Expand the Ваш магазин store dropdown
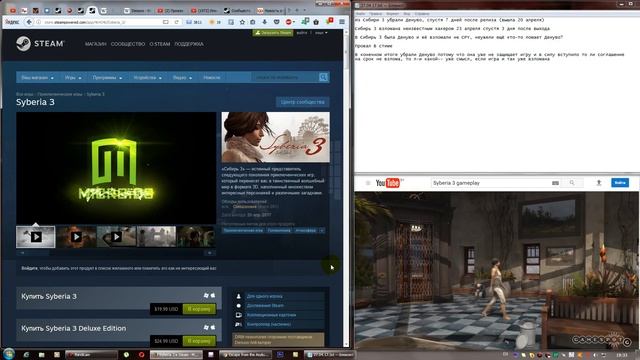The image size is (640, 360). click(x=37, y=78)
